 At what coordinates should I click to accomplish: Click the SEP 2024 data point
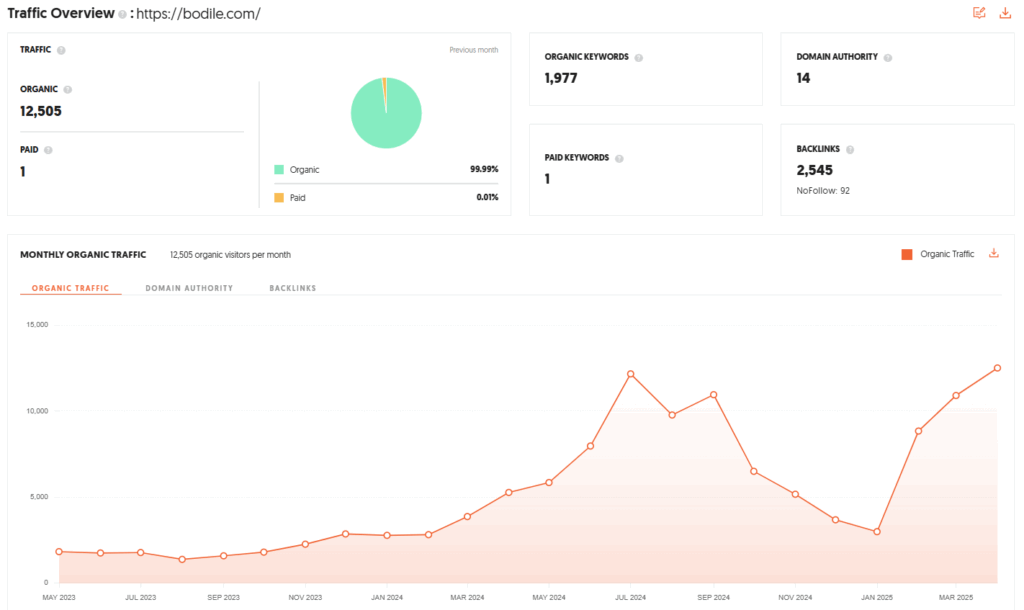click(713, 395)
